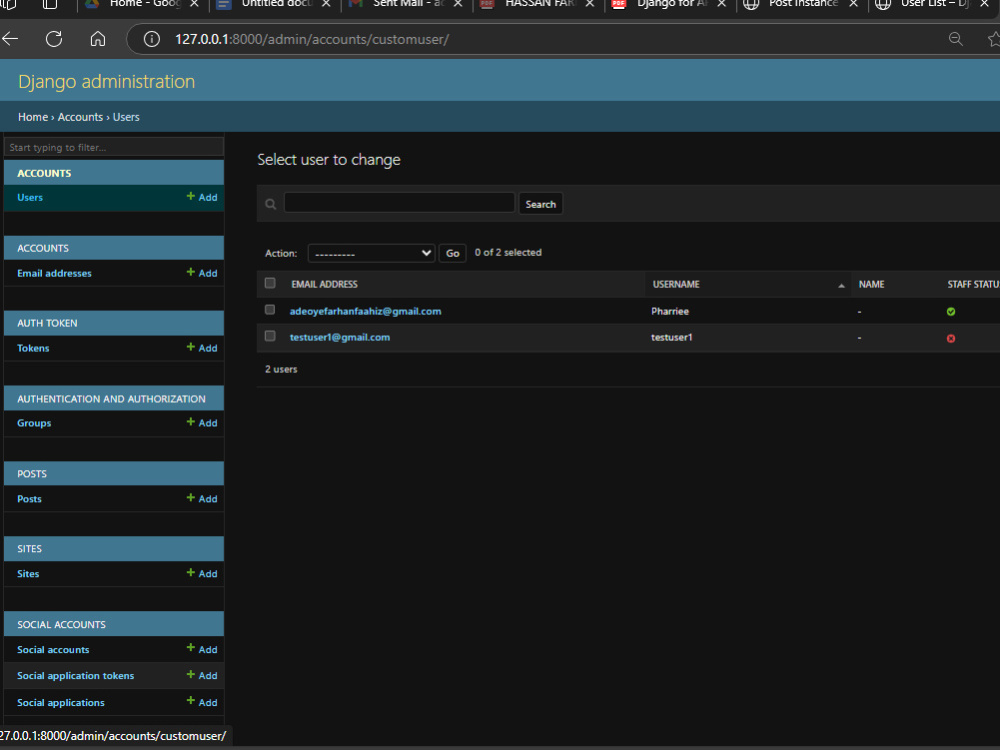Image resolution: width=1000 pixels, height=750 pixels.
Task: Go to Home breadcrumb link
Action: (33, 117)
